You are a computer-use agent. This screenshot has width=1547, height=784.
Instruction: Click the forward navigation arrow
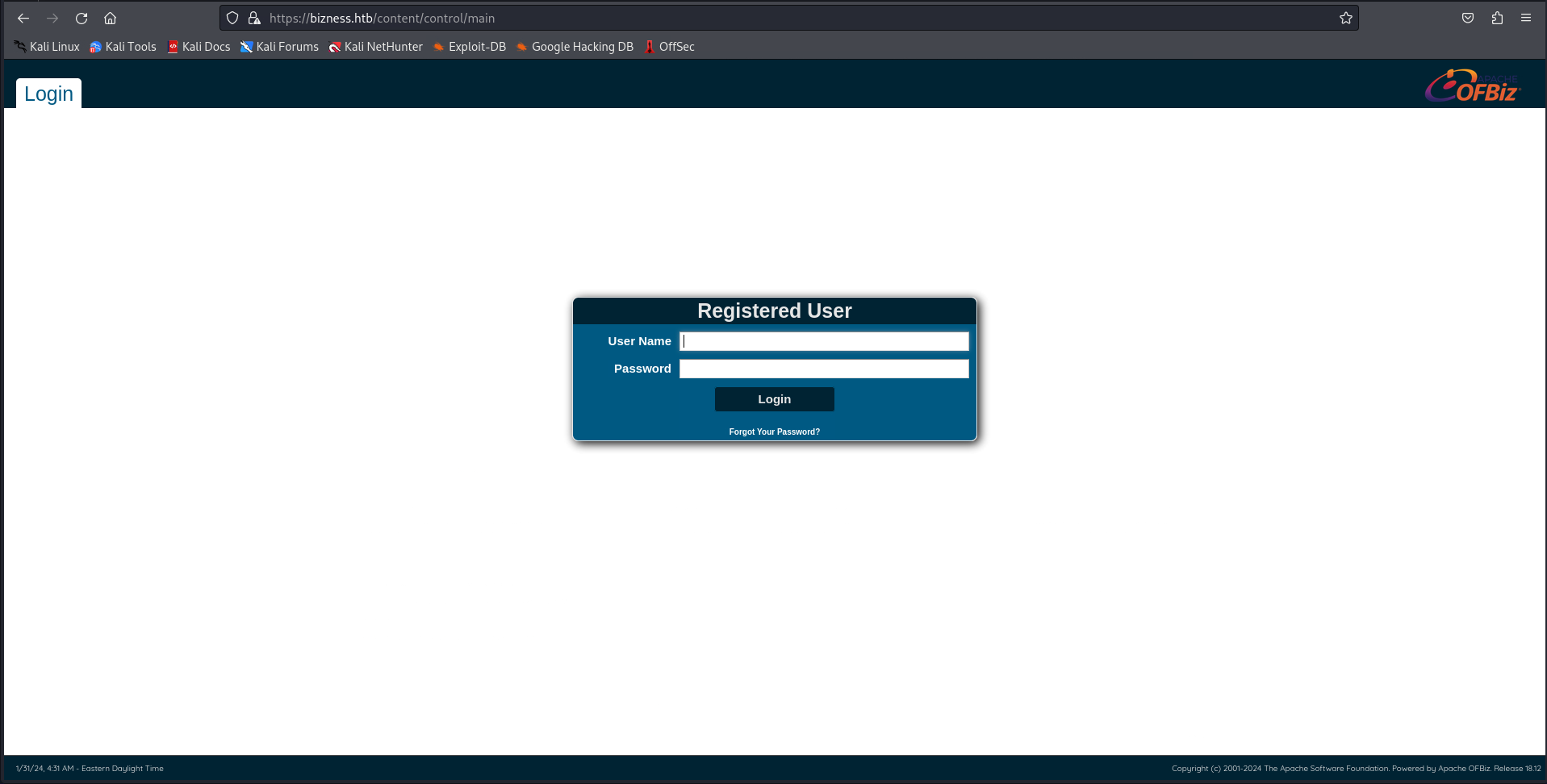click(x=52, y=18)
